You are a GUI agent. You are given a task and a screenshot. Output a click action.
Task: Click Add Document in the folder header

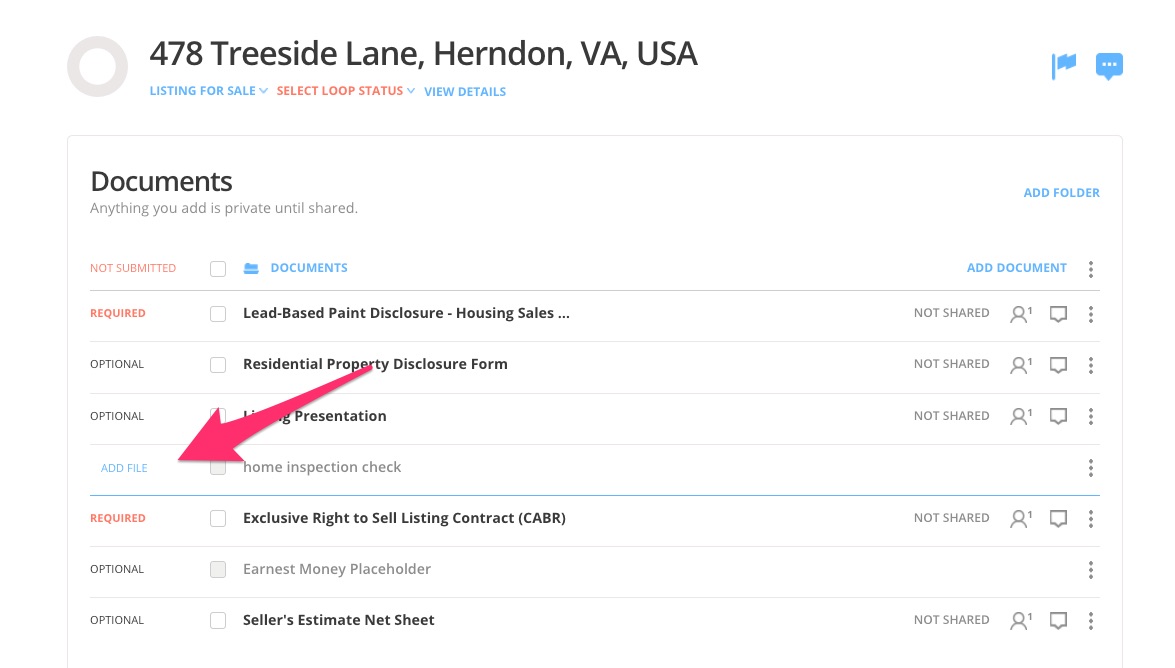coord(1016,268)
